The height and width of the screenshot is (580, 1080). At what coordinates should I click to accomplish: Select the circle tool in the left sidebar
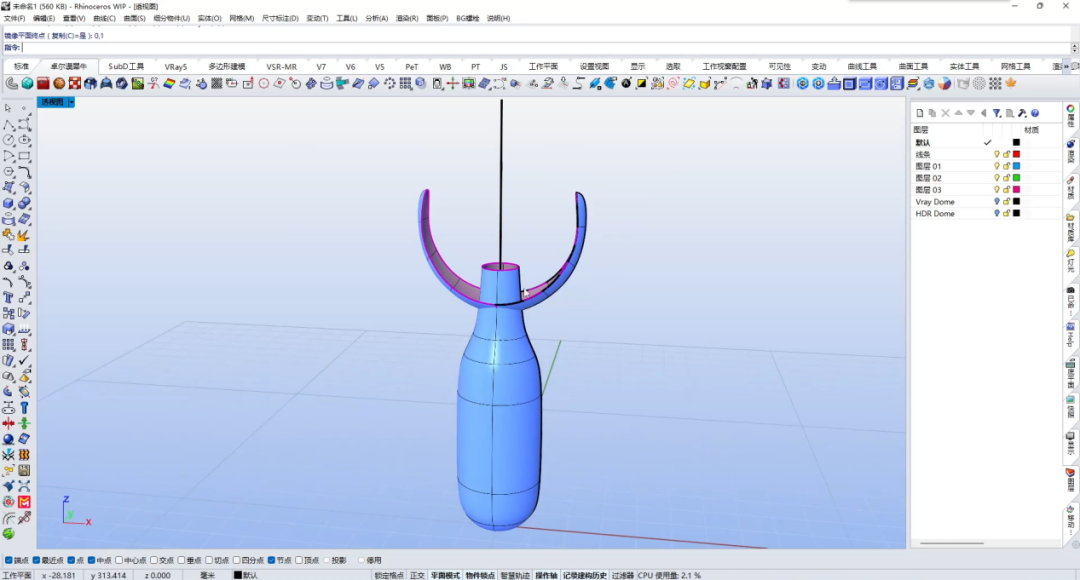coord(8,140)
